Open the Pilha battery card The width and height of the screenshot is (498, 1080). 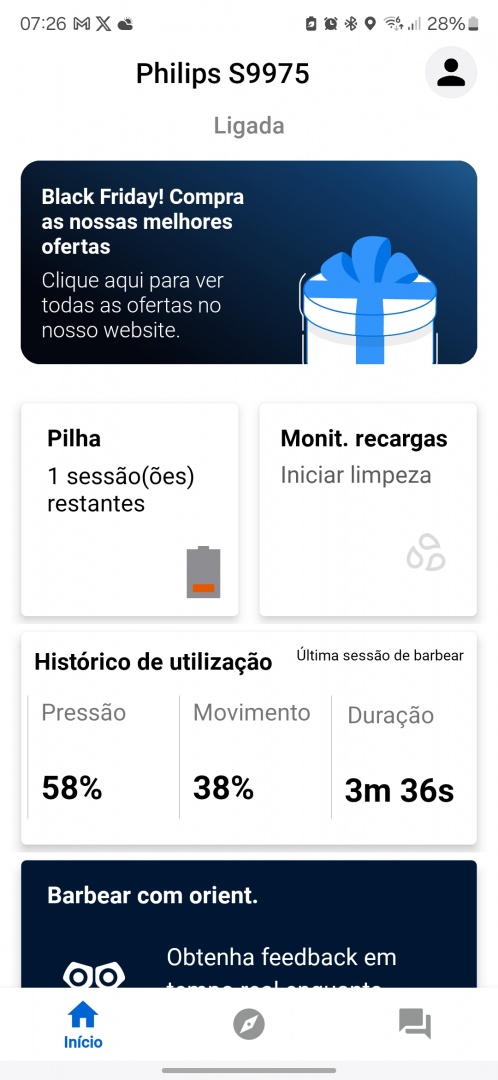(x=130, y=510)
